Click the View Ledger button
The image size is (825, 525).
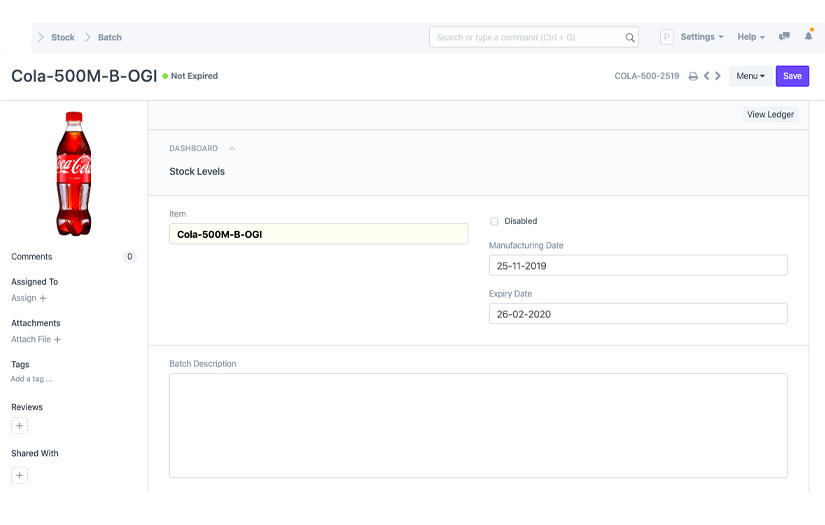point(770,115)
